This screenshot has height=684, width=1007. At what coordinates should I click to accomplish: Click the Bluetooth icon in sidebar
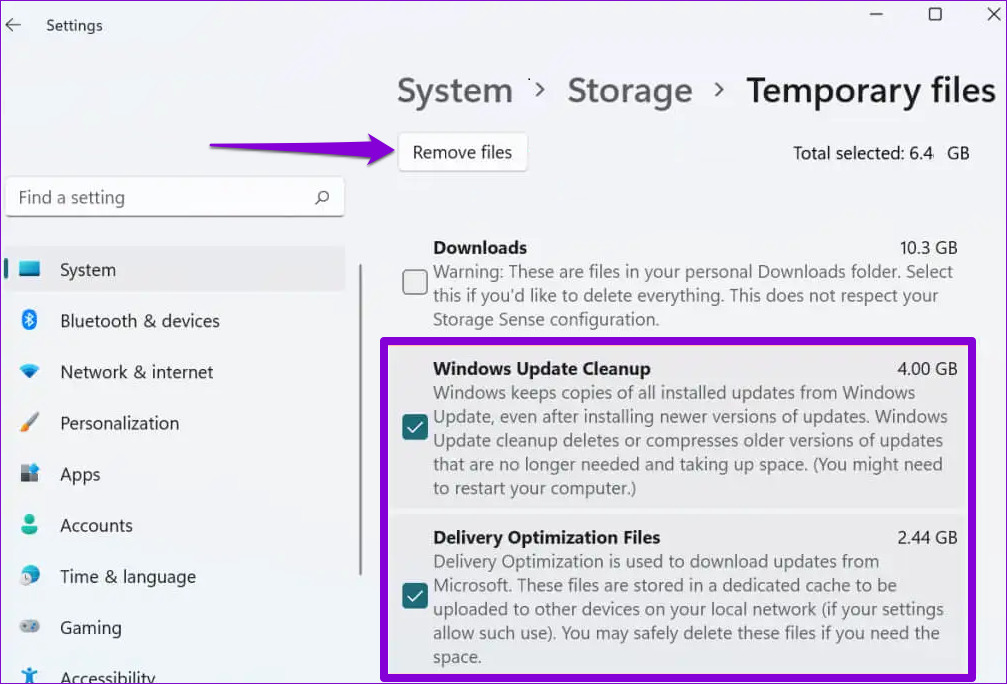click(x=30, y=321)
